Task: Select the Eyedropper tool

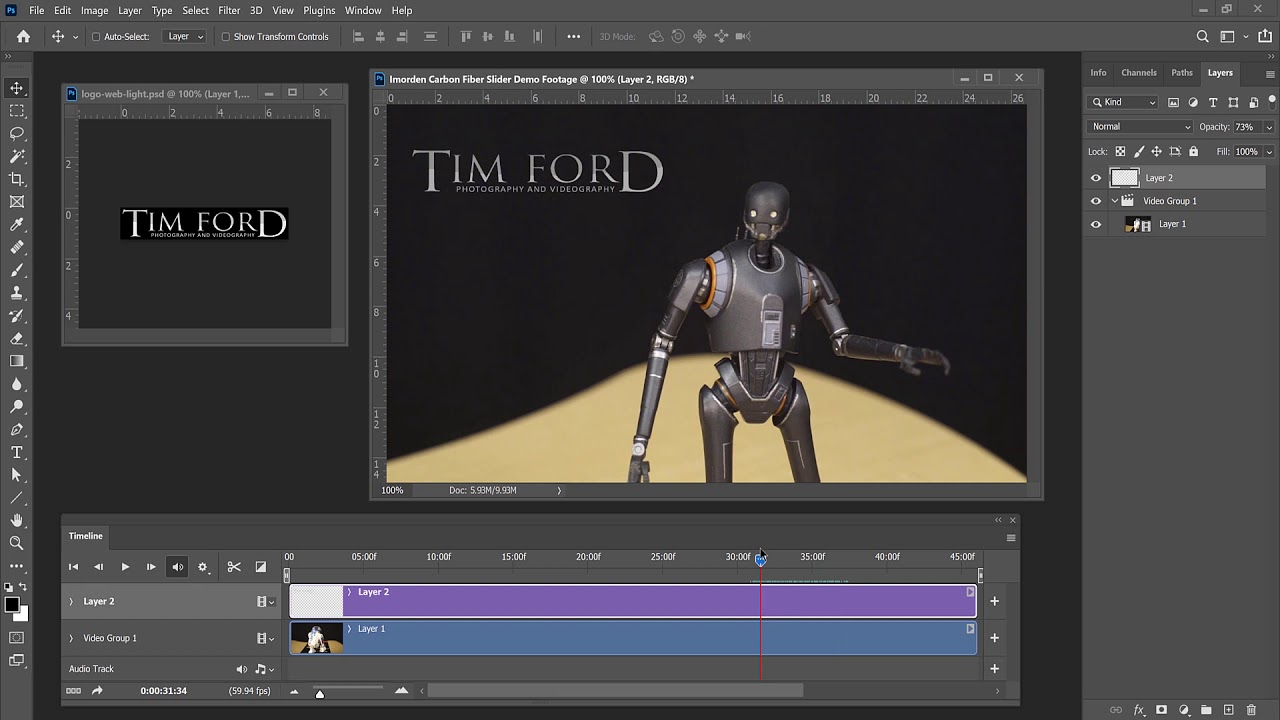Action: point(16,225)
